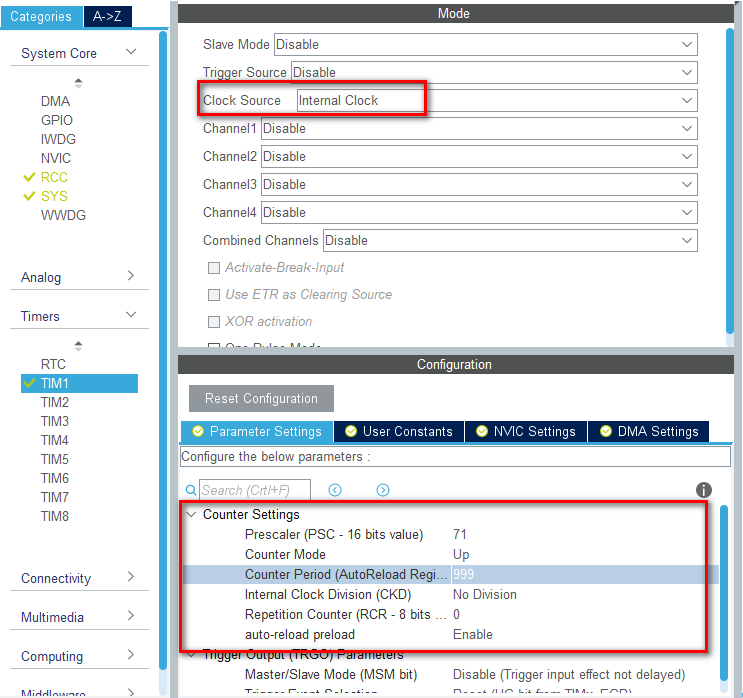Click the Counter Mode value Up

461,554
